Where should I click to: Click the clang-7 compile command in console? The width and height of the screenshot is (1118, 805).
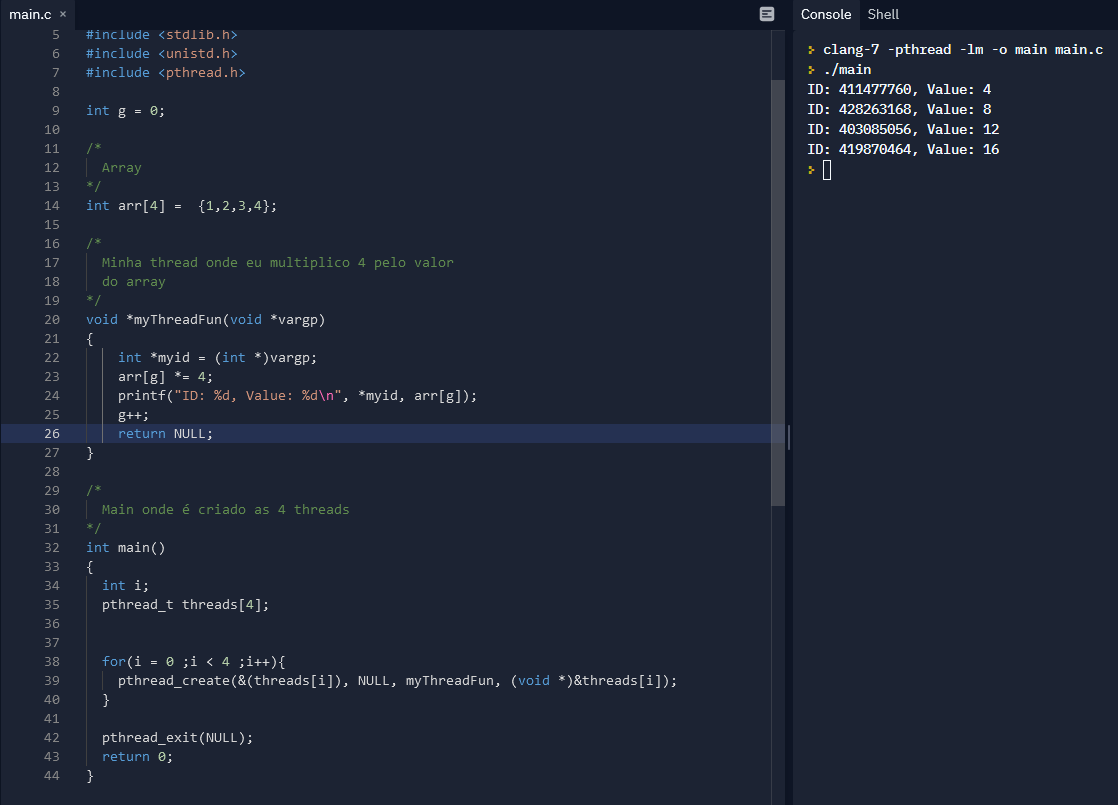[963, 49]
